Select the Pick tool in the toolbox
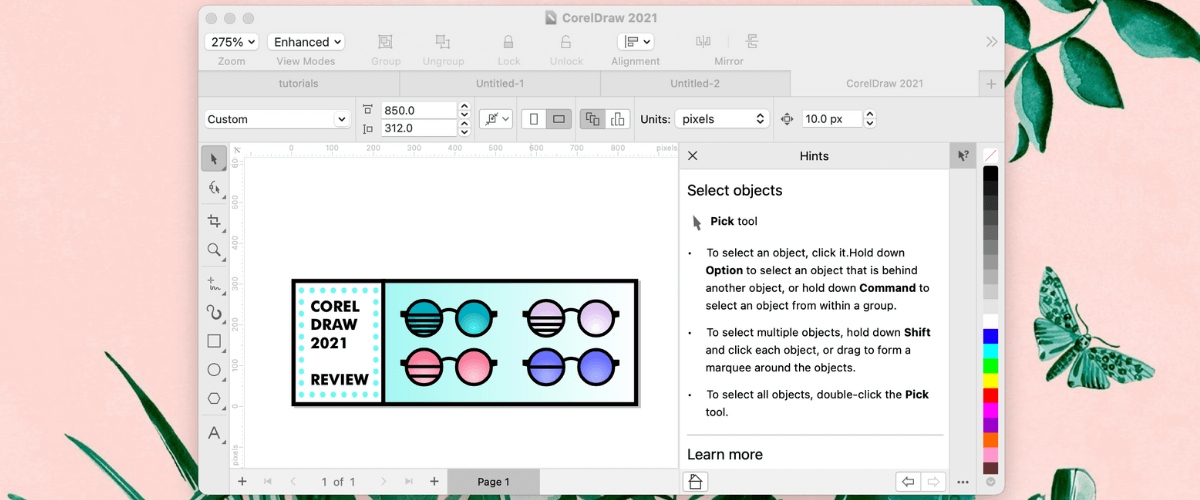1200x500 pixels. 214,158
